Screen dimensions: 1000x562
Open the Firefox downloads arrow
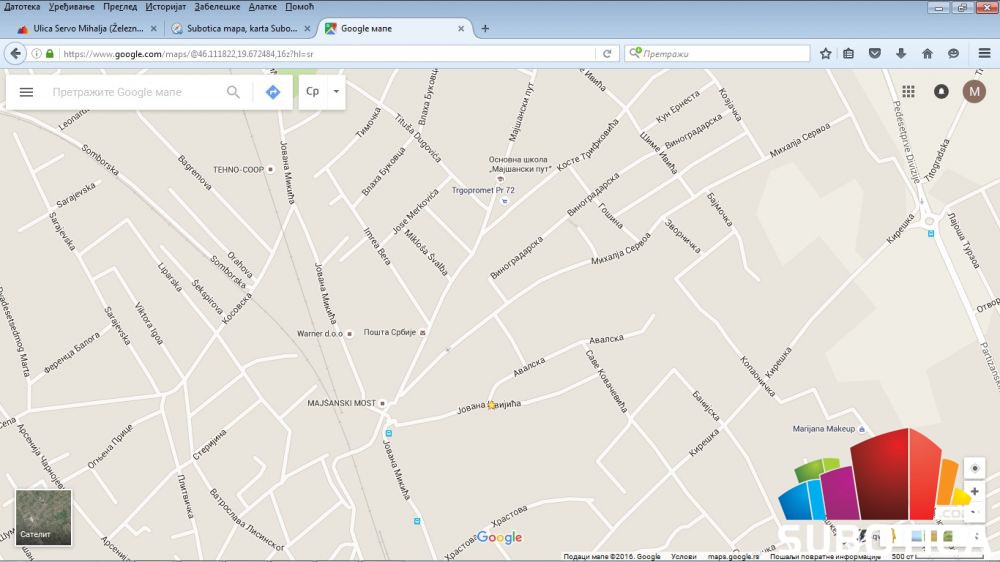(901, 54)
